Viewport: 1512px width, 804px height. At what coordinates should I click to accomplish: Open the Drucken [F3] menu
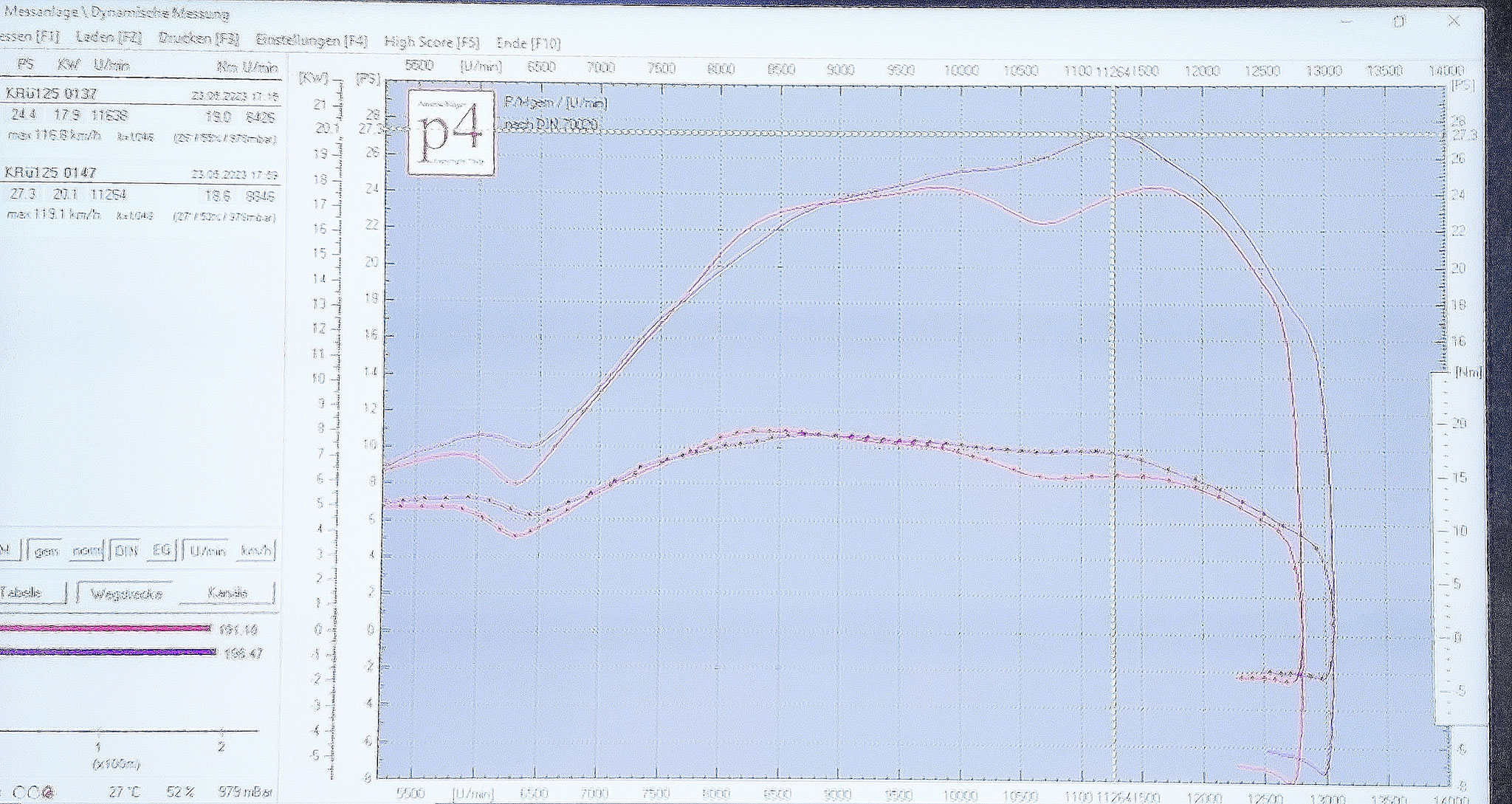point(199,39)
